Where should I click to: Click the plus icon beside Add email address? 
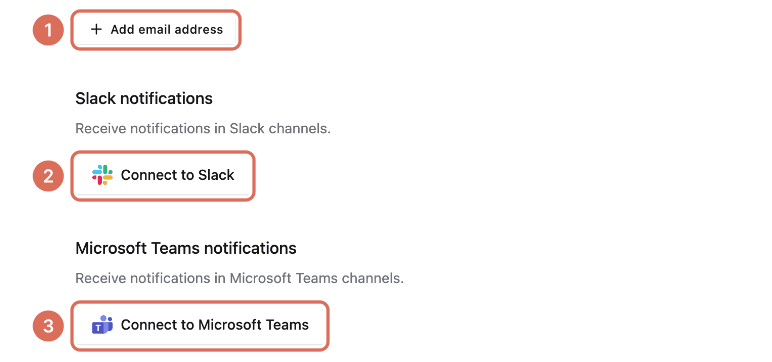click(x=96, y=30)
